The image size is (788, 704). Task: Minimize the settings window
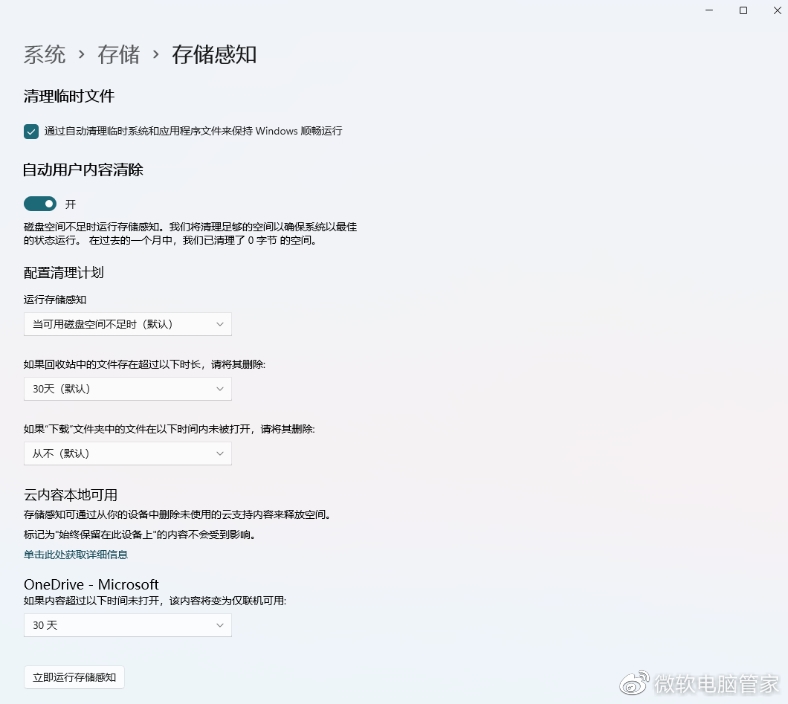[x=709, y=10]
